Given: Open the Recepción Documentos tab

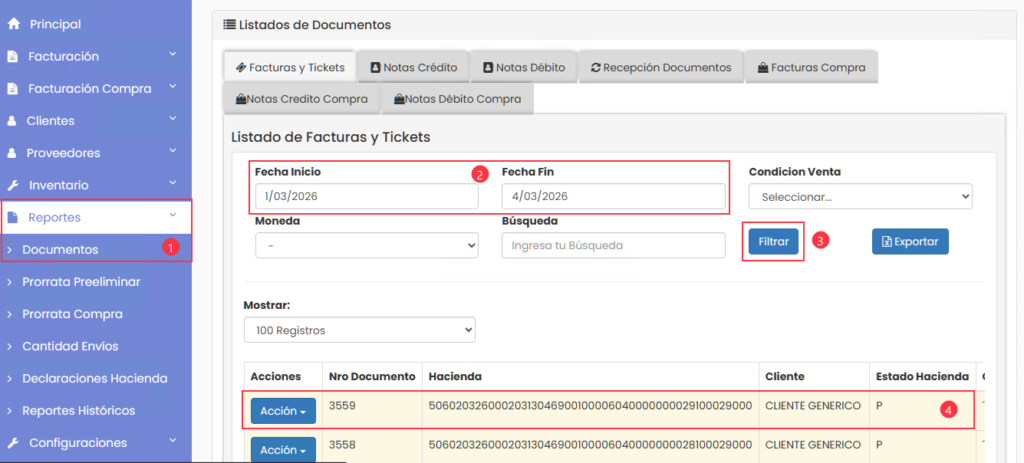Looking at the screenshot, I should (x=661, y=67).
